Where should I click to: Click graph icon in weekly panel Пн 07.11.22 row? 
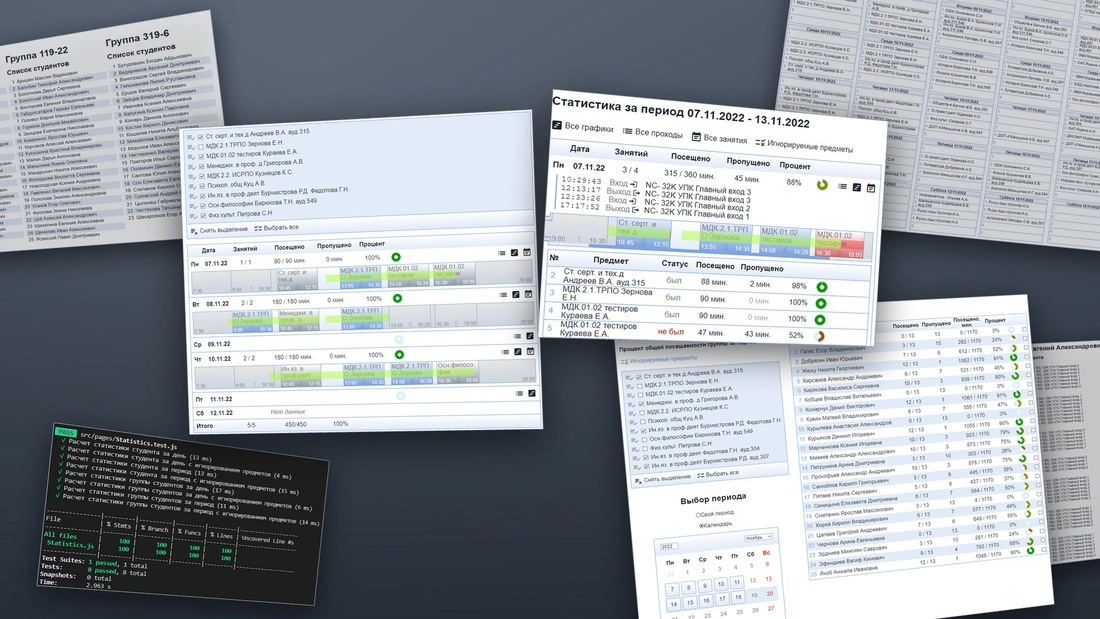tap(514, 253)
